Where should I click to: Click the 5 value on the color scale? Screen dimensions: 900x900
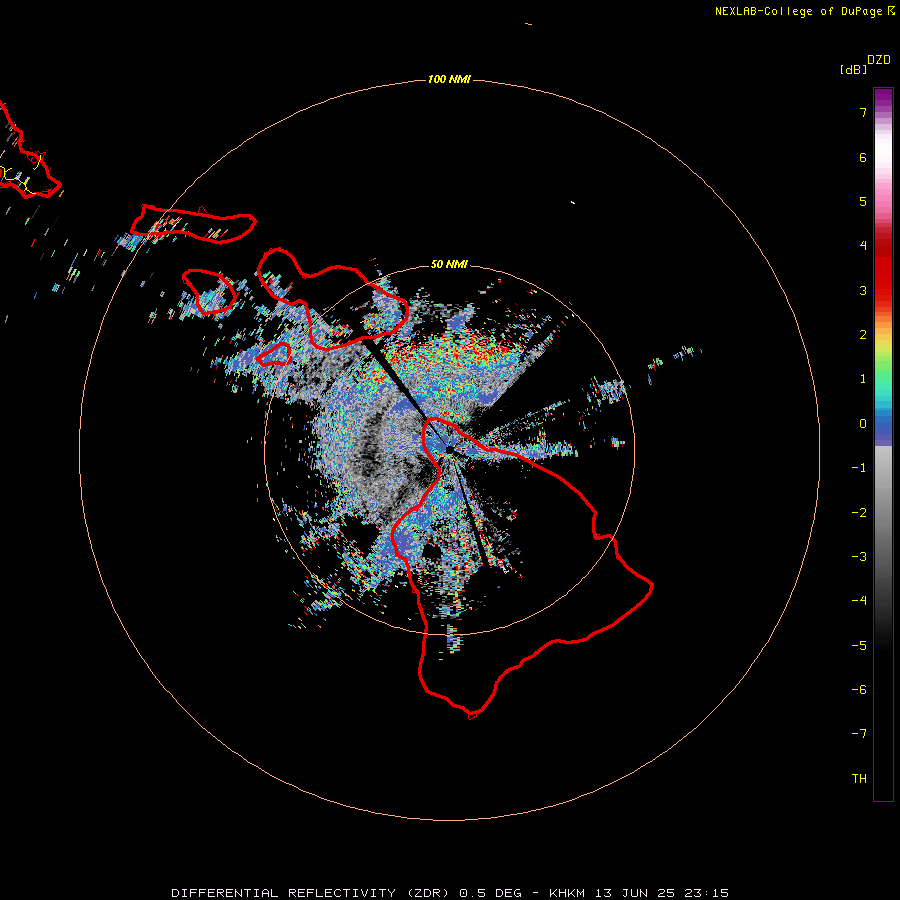863,201
